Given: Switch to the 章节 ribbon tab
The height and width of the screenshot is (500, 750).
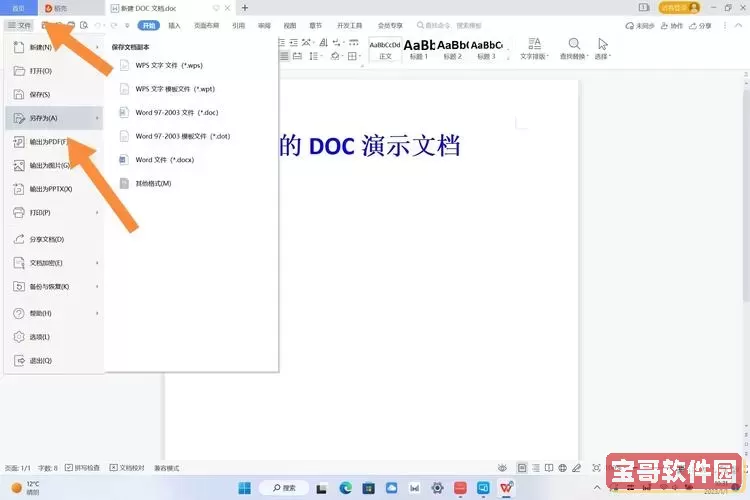Looking at the screenshot, I should point(316,25).
